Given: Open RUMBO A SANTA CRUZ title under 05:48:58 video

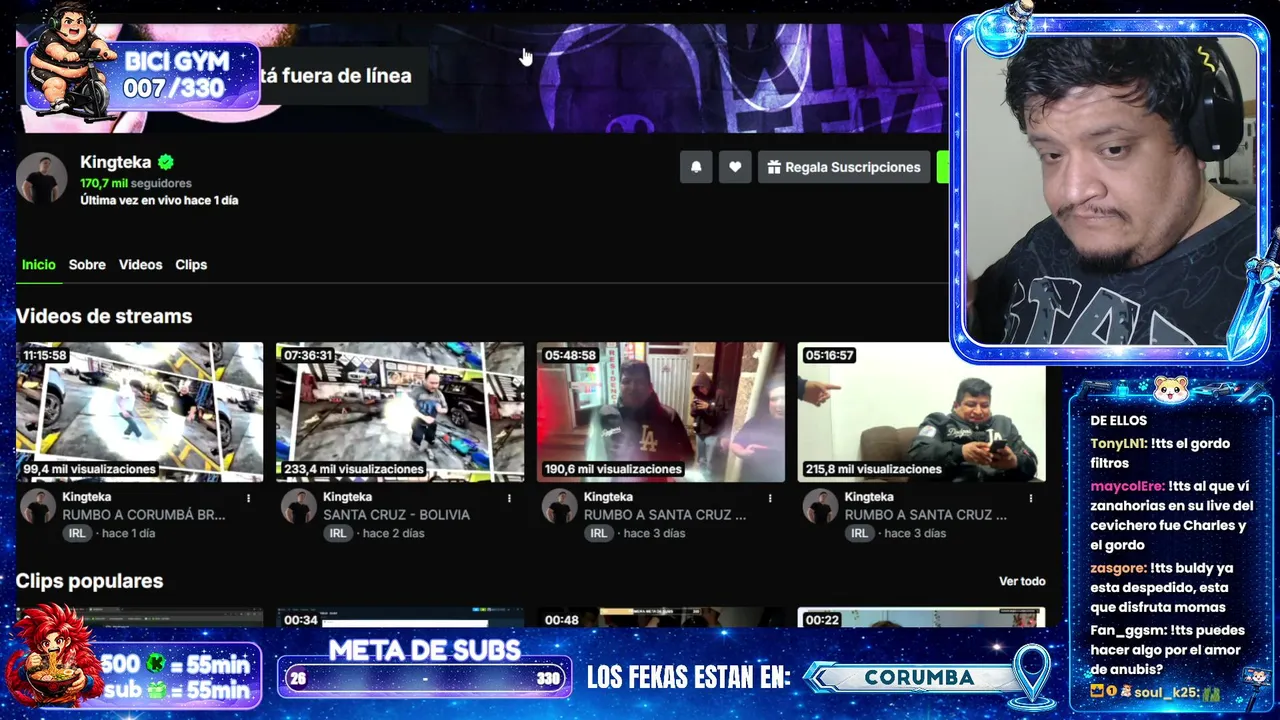Looking at the screenshot, I should point(665,515).
